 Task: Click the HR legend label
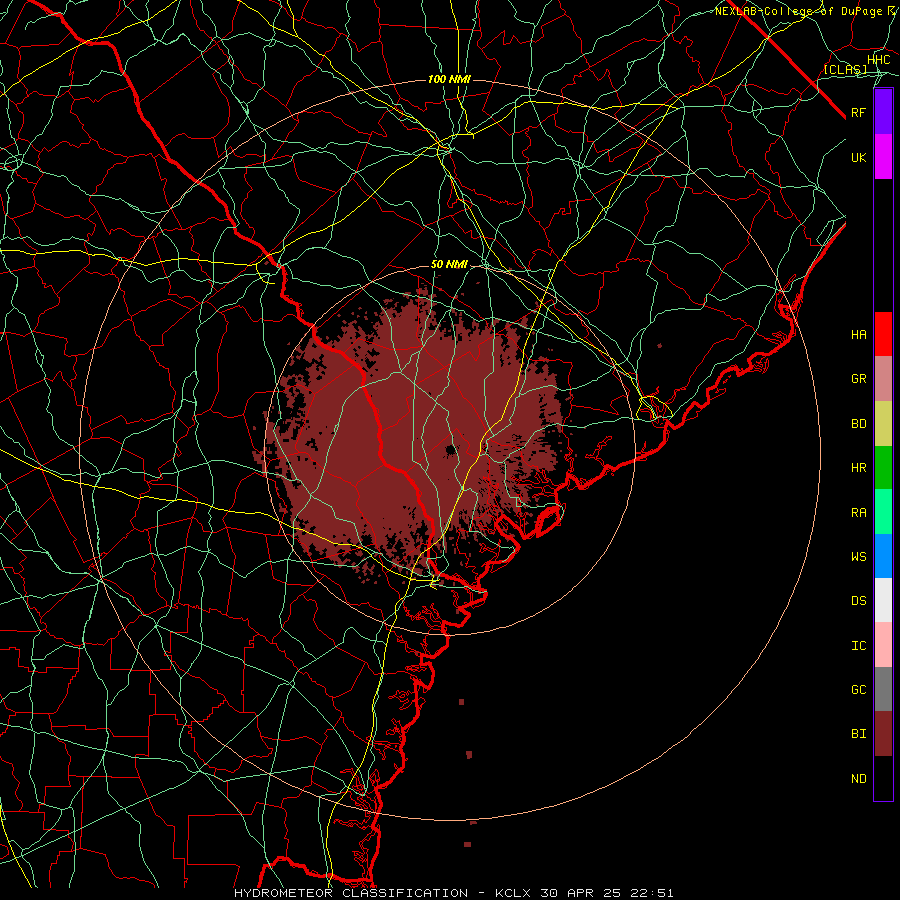pos(858,468)
